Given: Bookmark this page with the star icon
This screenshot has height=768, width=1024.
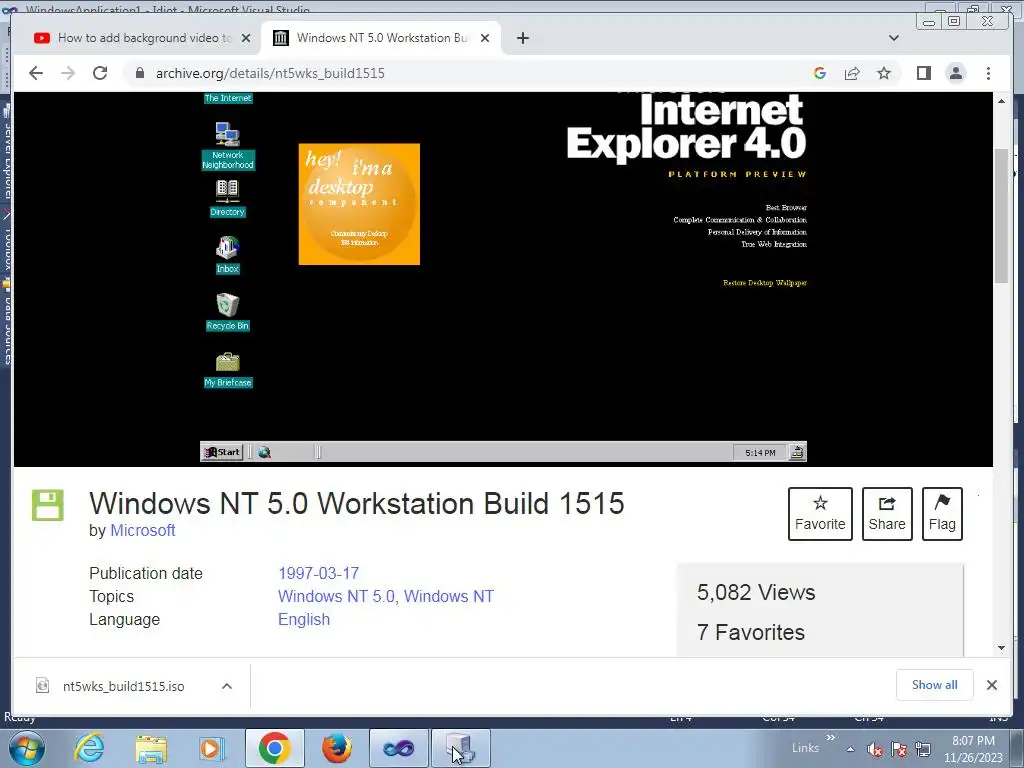Looking at the screenshot, I should click(x=884, y=73).
